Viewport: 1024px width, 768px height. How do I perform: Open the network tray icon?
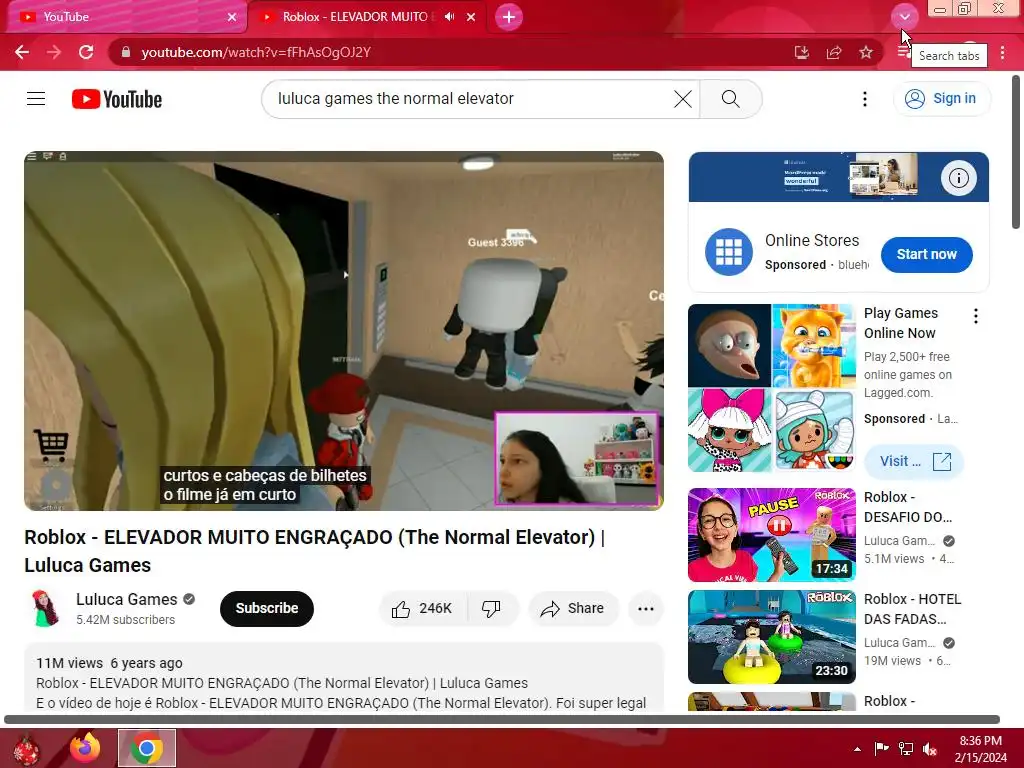[906, 749]
